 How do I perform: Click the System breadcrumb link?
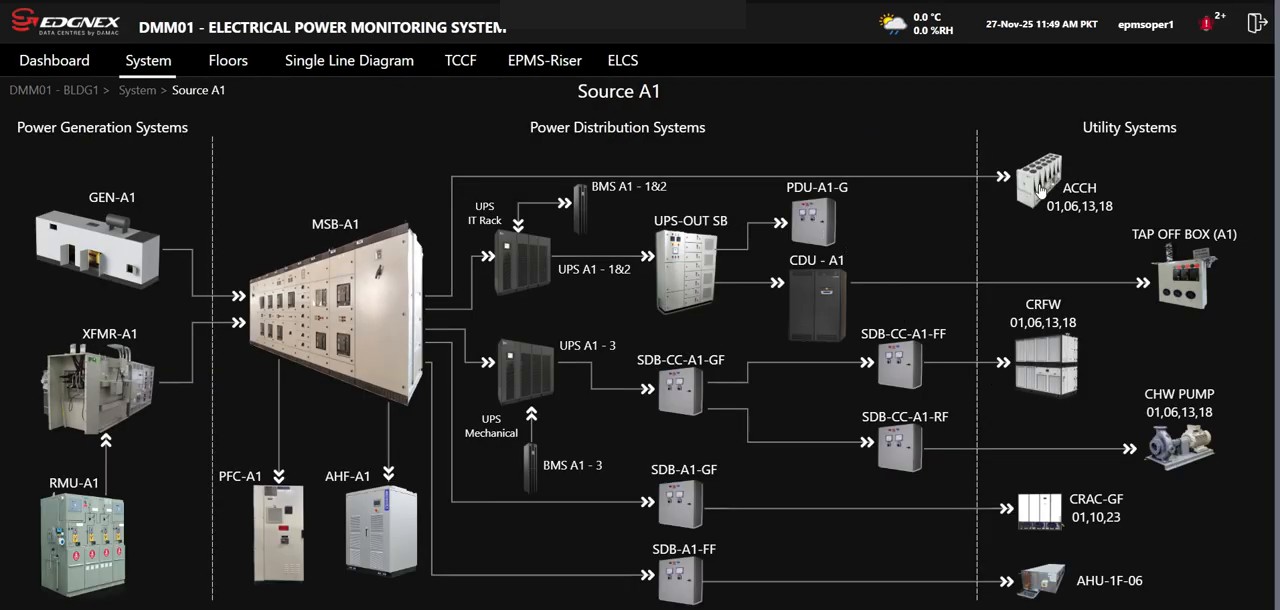(137, 90)
